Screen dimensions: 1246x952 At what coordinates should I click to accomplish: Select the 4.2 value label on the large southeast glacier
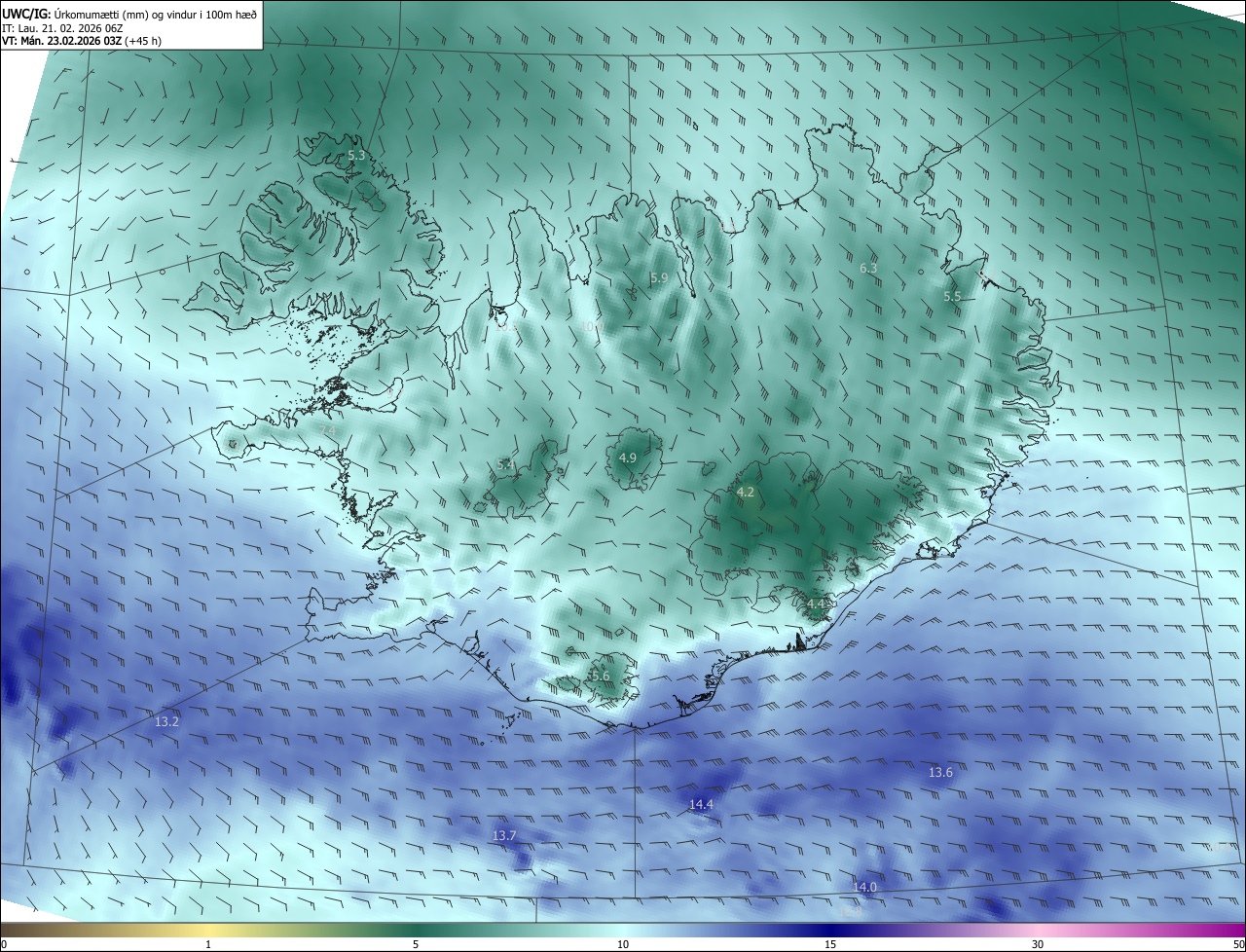[745, 494]
